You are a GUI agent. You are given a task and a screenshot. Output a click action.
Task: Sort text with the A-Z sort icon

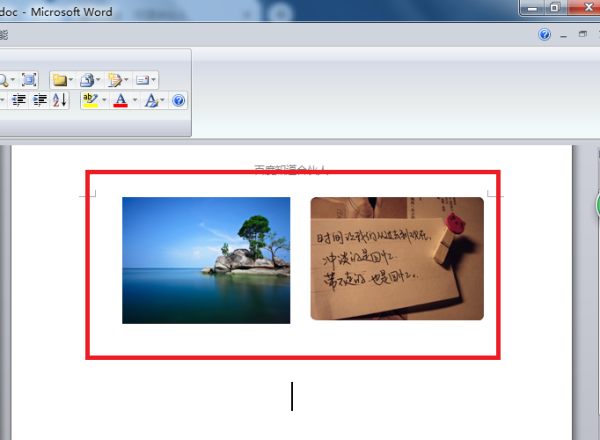click(x=60, y=100)
